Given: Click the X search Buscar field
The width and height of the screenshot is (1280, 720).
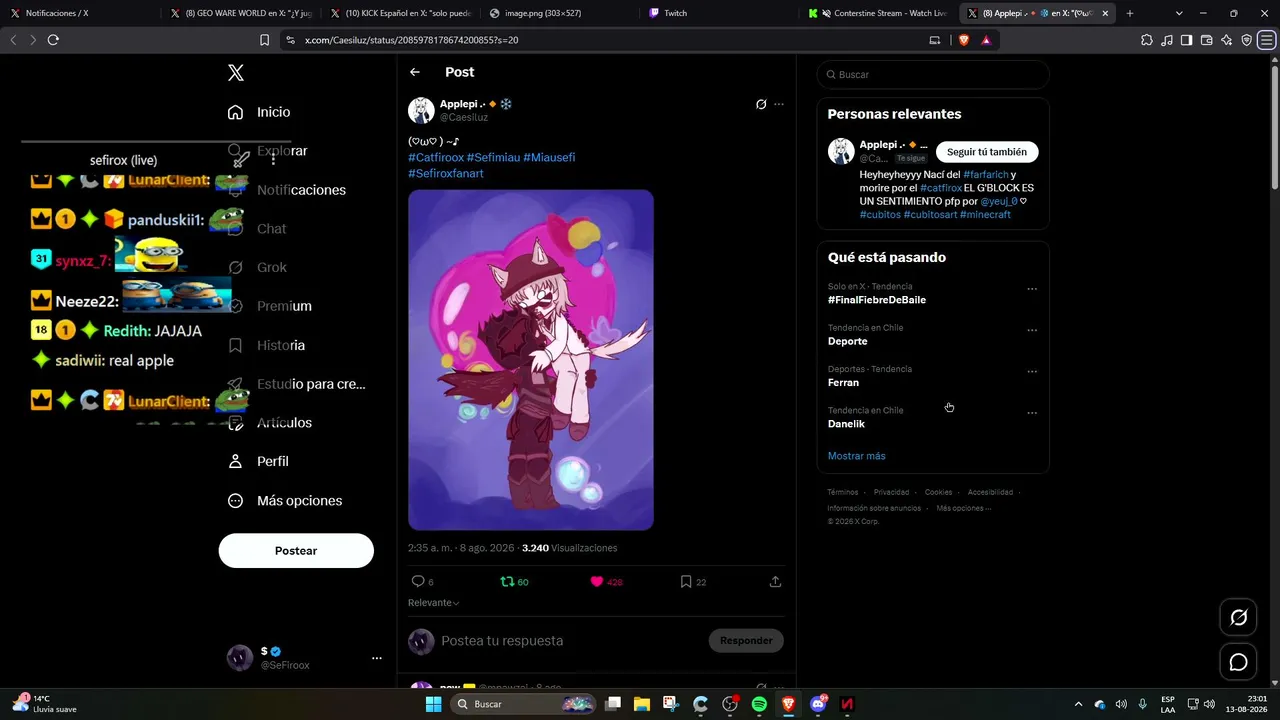Looking at the screenshot, I should point(933,75).
